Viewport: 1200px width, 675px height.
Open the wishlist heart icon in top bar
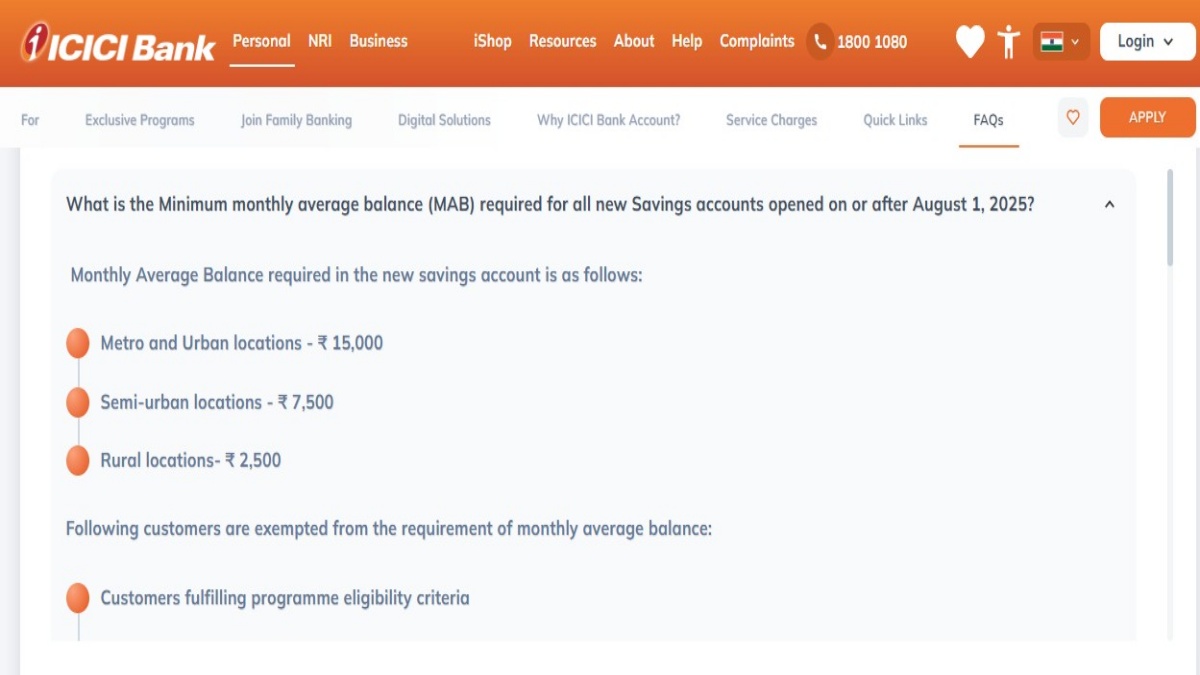[970, 41]
